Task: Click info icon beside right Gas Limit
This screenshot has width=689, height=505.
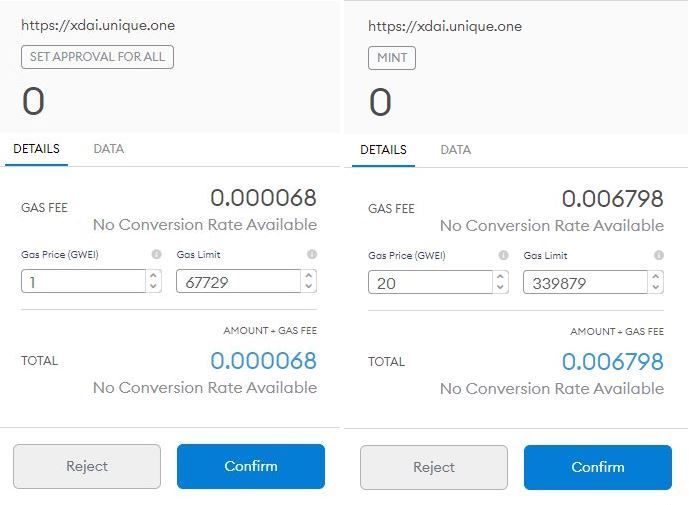Action: (659, 255)
